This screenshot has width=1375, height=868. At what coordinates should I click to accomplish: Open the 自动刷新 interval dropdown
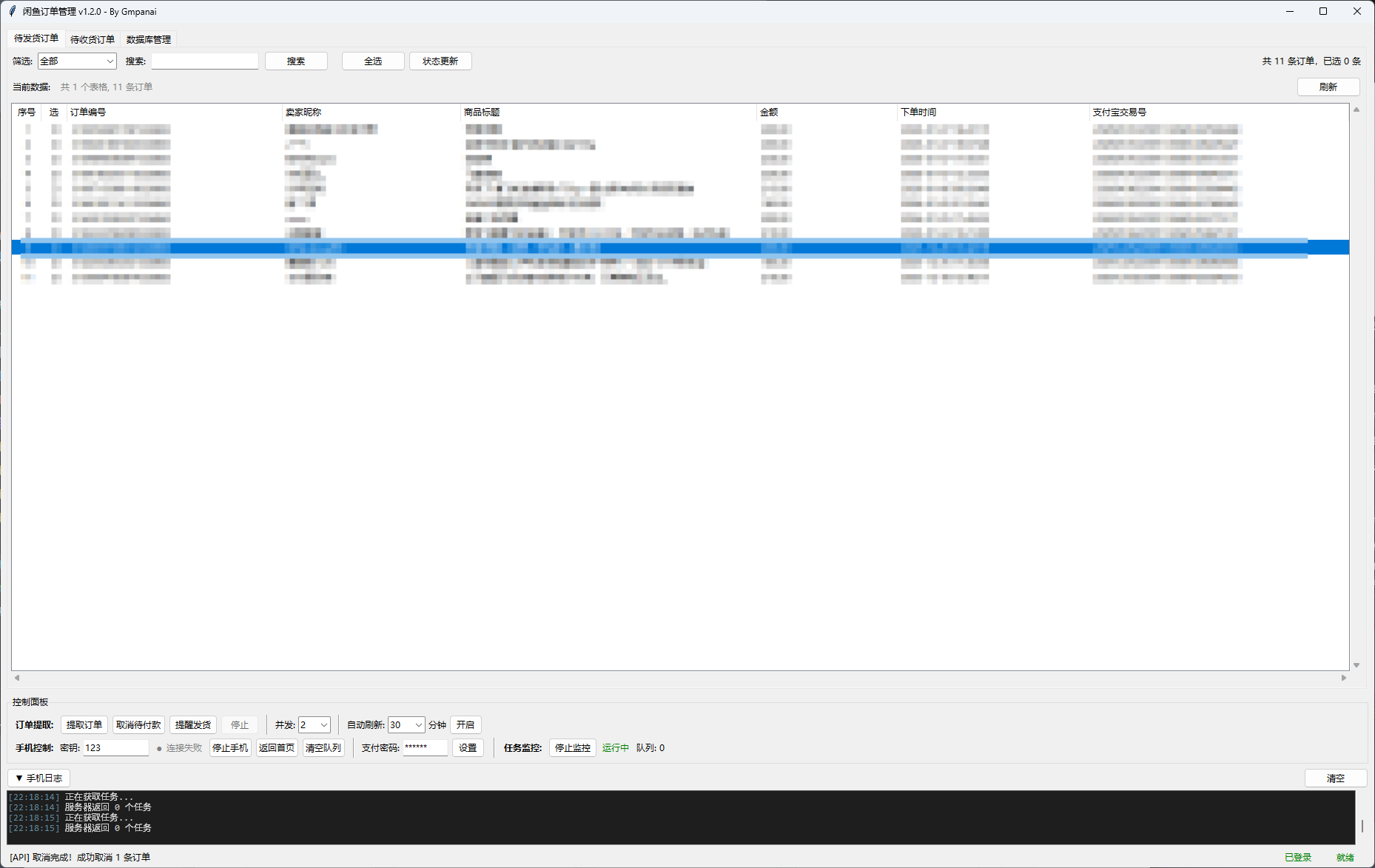pyautogui.click(x=406, y=725)
